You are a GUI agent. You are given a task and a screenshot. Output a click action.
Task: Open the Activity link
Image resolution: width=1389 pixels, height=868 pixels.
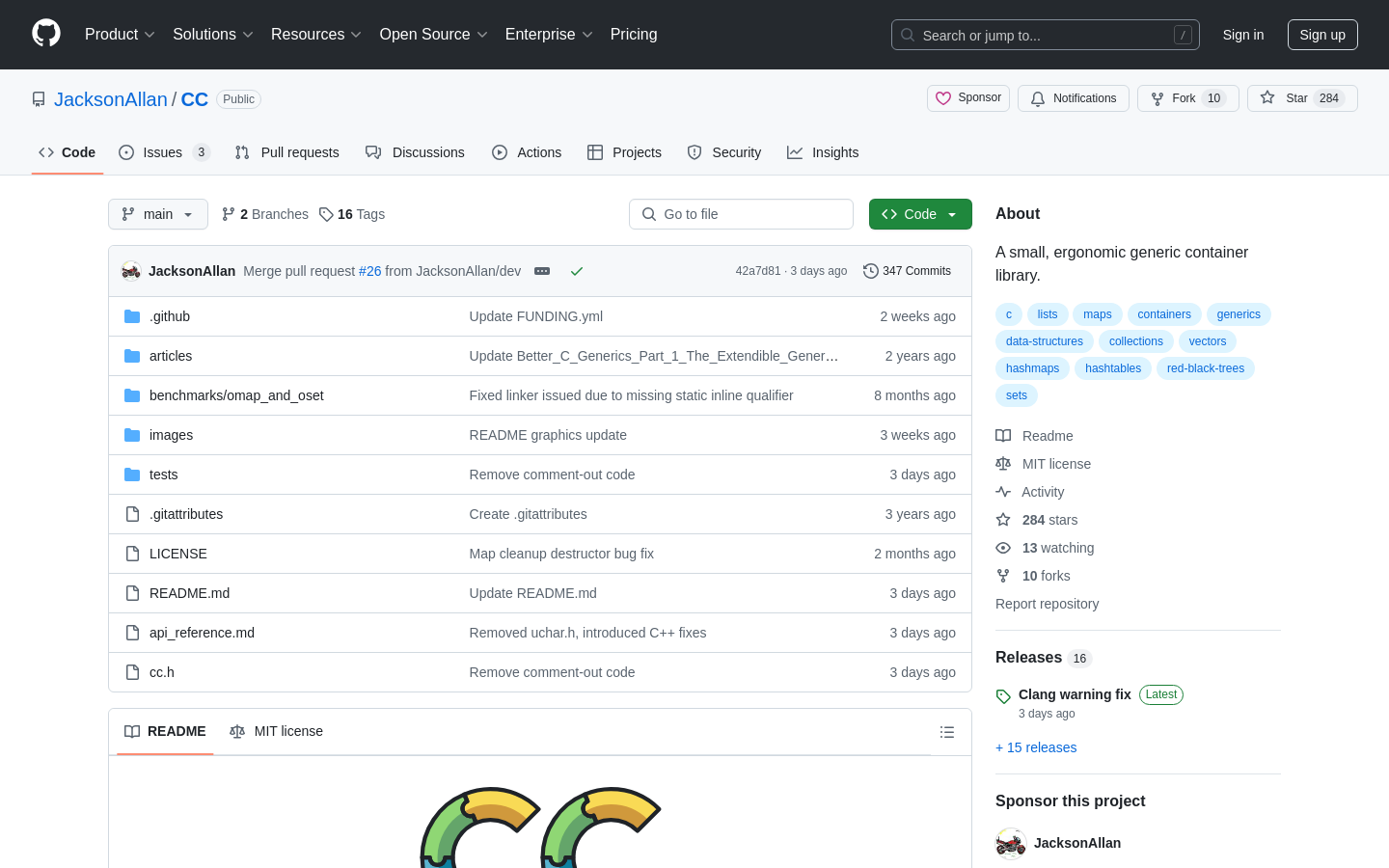(1030, 492)
